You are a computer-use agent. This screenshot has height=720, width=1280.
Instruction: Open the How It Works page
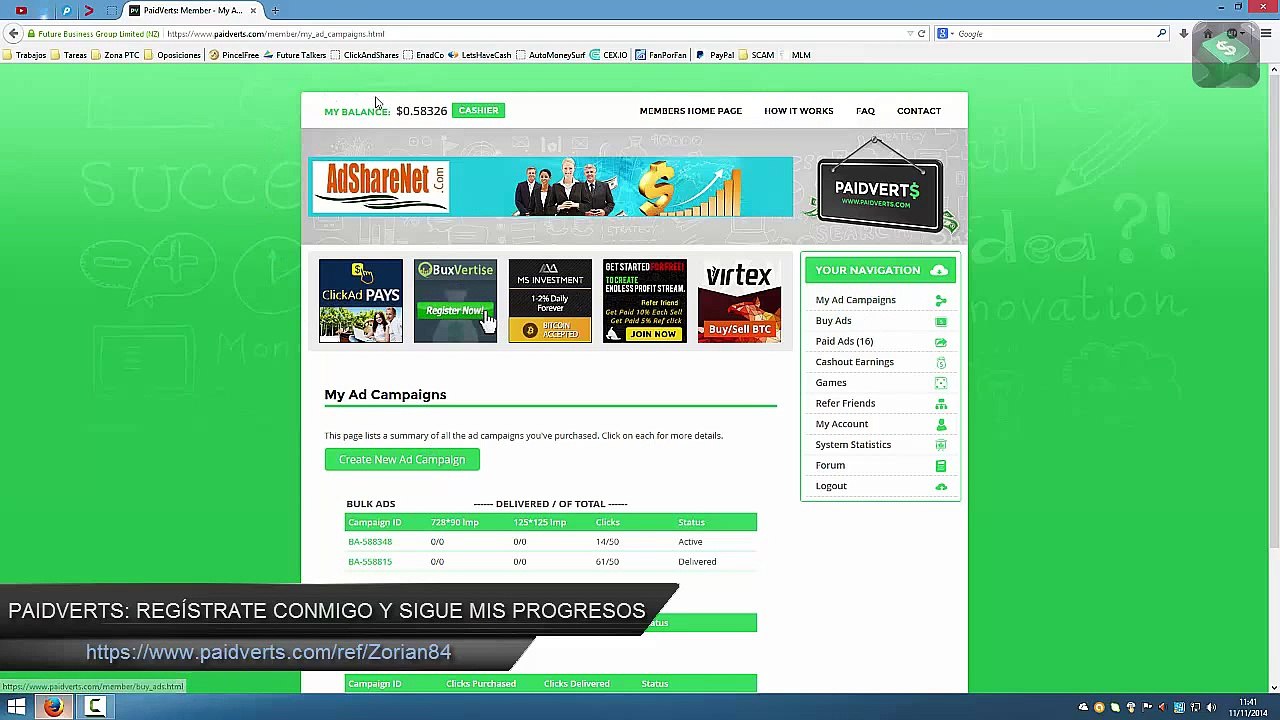pos(799,111)
